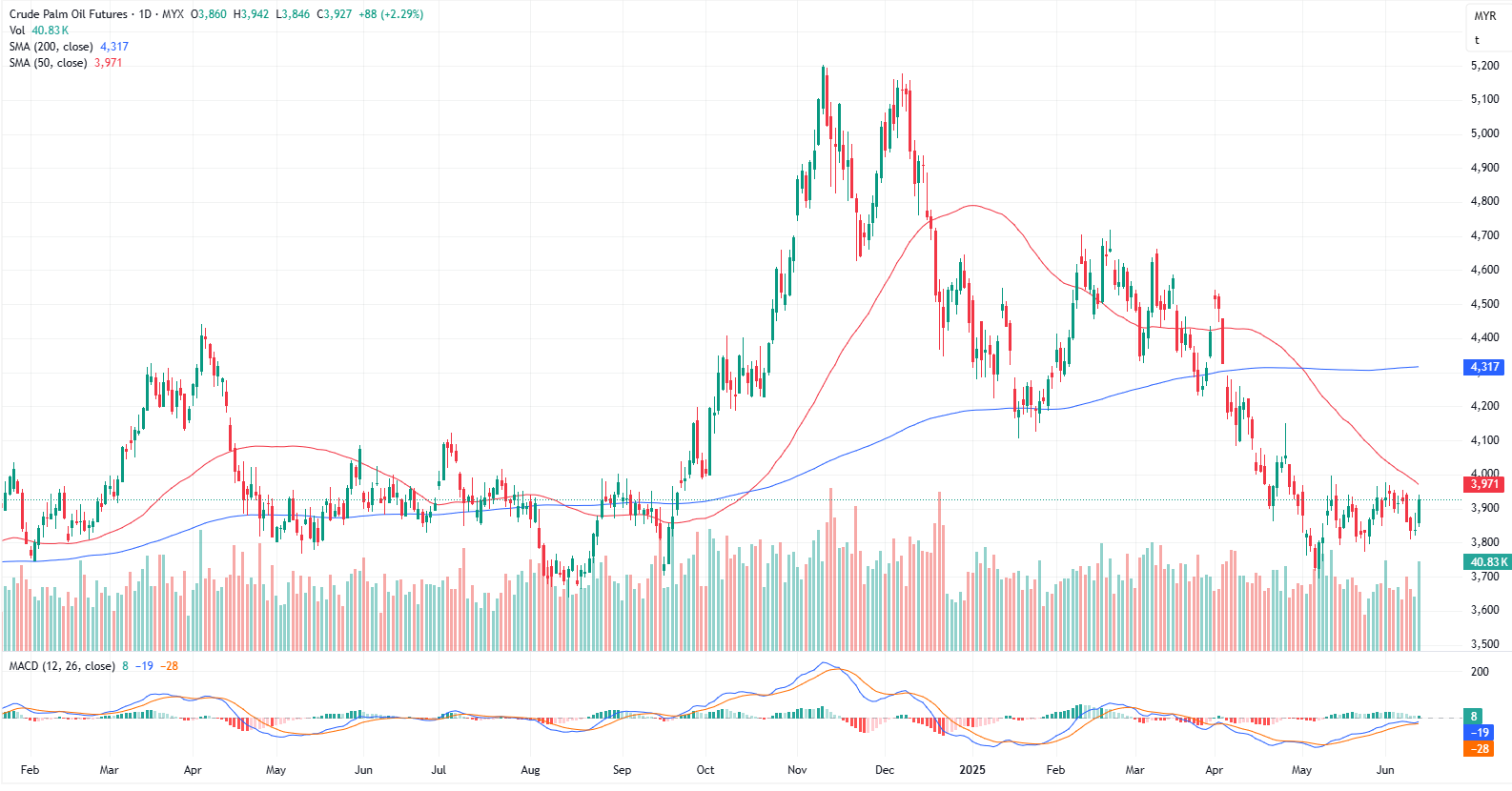Click the 5,200 level on price axis
The width and height of the screenshot is (1512, 791).
point(1484,66)
